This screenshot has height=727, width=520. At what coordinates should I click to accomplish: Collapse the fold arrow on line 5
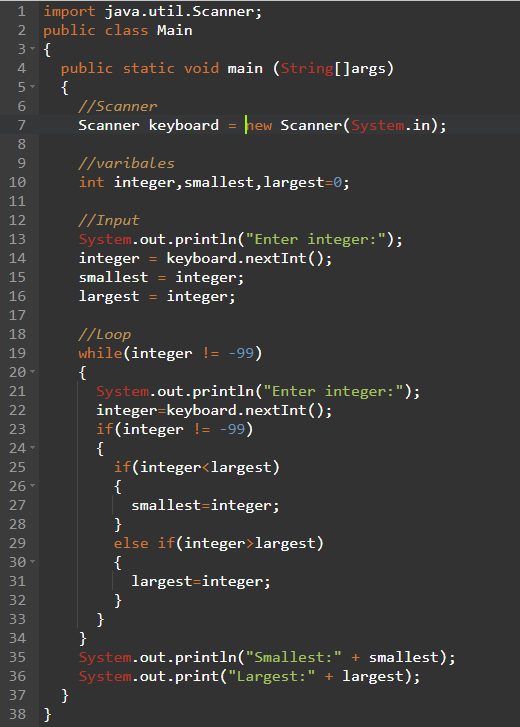point(32,87)
